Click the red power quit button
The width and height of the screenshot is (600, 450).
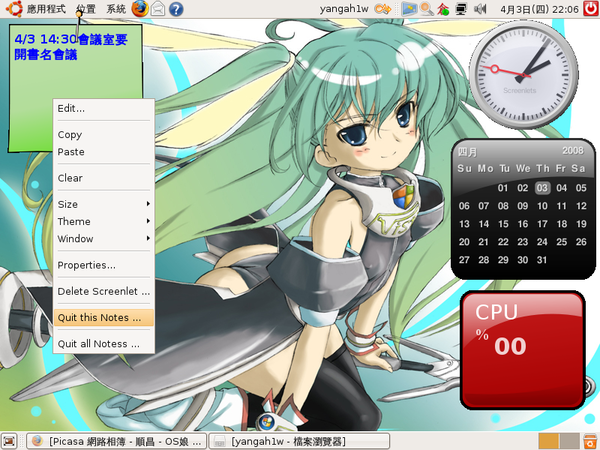[590, 8]
